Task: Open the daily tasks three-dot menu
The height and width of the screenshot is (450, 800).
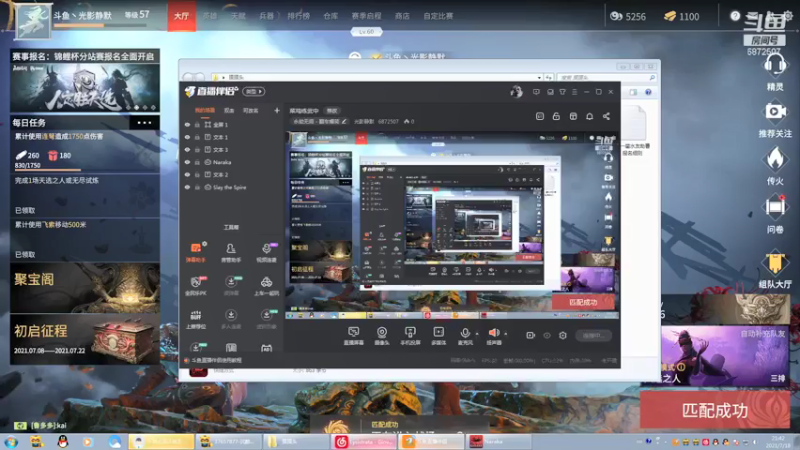Action: coord(144,122)
